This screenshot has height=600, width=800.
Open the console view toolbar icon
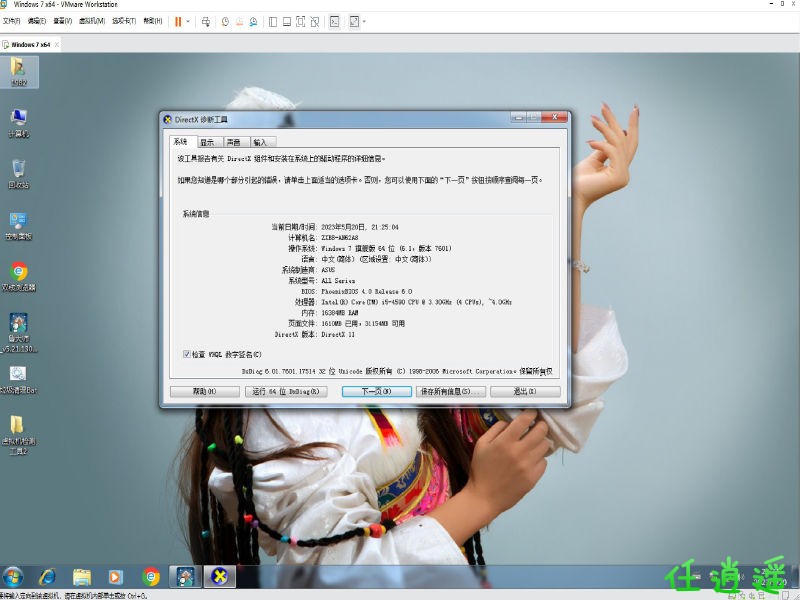pos(334,21)
